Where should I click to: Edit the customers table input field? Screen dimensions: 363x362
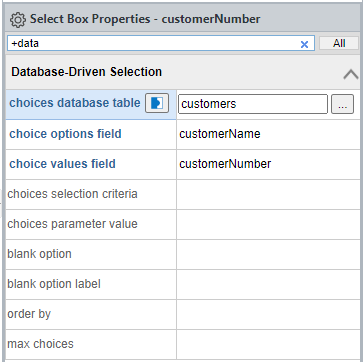pos(253,104)
